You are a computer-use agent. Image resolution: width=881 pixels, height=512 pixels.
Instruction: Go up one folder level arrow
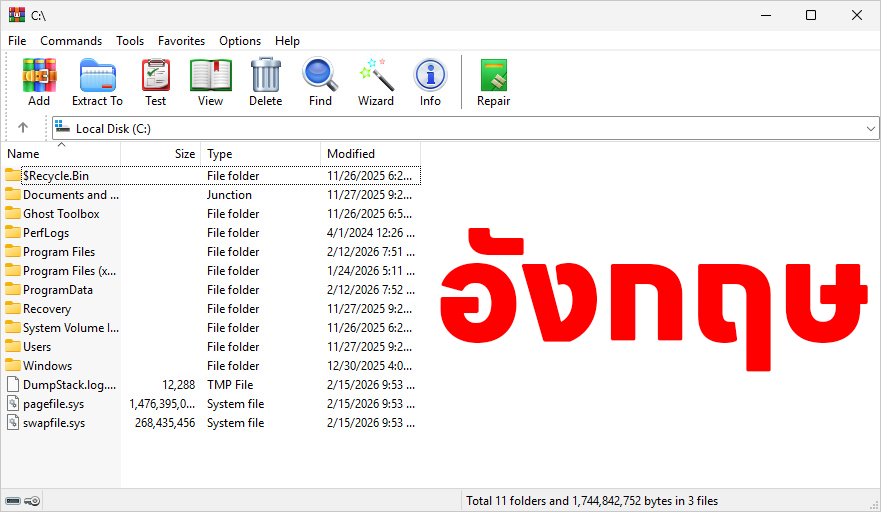[x=23, y=128]
